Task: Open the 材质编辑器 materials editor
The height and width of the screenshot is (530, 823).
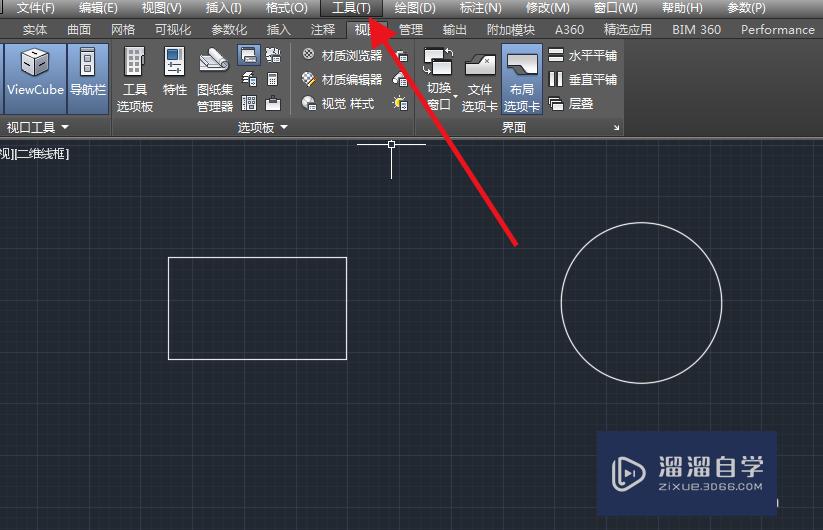Action: coord(342,79)
